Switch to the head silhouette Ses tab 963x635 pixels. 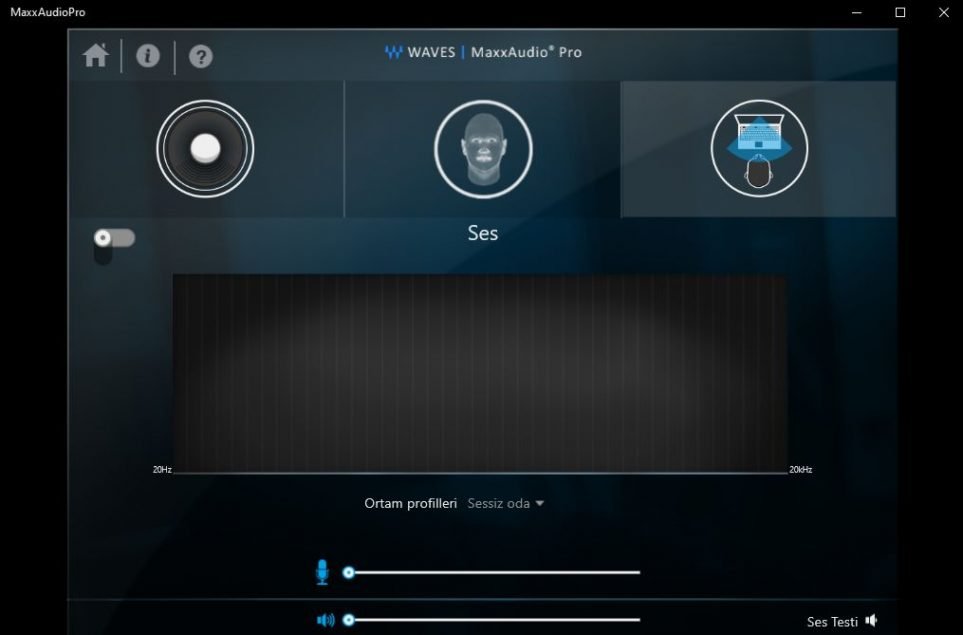(483, 148)
